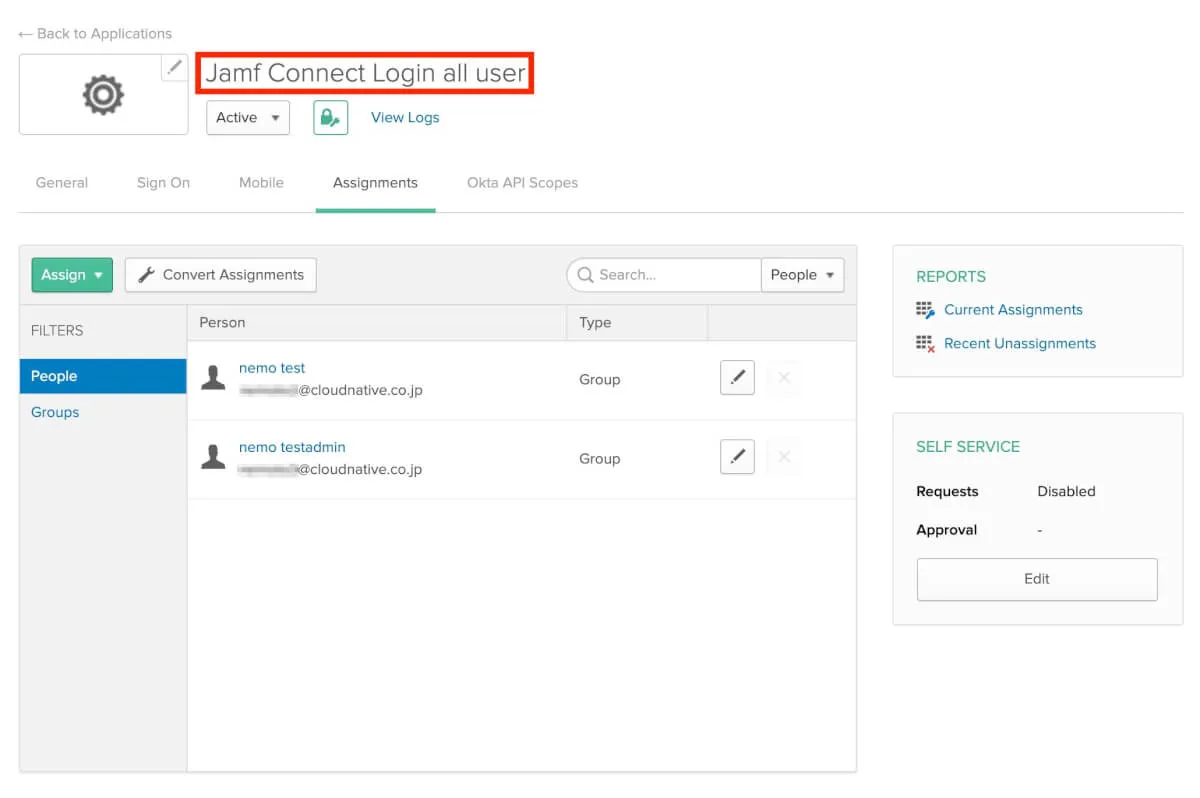Click the search magnifier icon
The width and height of the screenshot is (1200, 798).
tap(586, 275)
